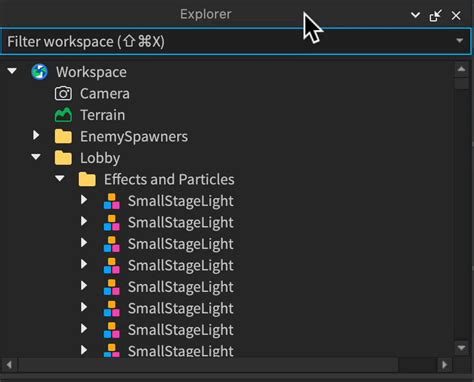Click the Effects and Particles folder icon
Viewport: 474px width, 382px height.
[x=87, y=179]
